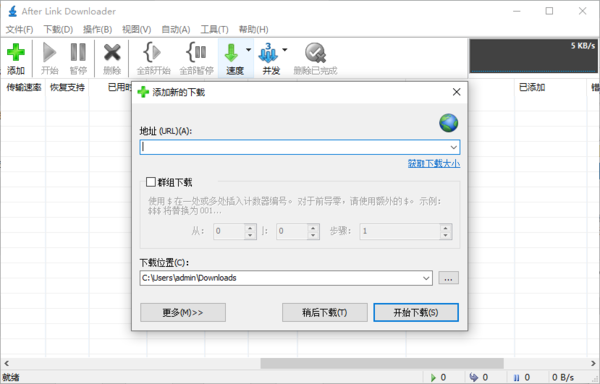The image size is (600, 384).
Task: Click the 开始下载(S) button
Action: pos(416,312)
